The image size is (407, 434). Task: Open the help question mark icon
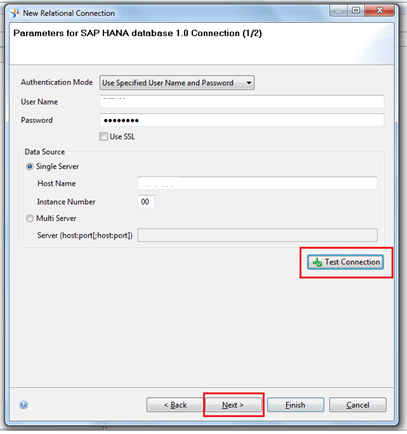pos(23,405)
